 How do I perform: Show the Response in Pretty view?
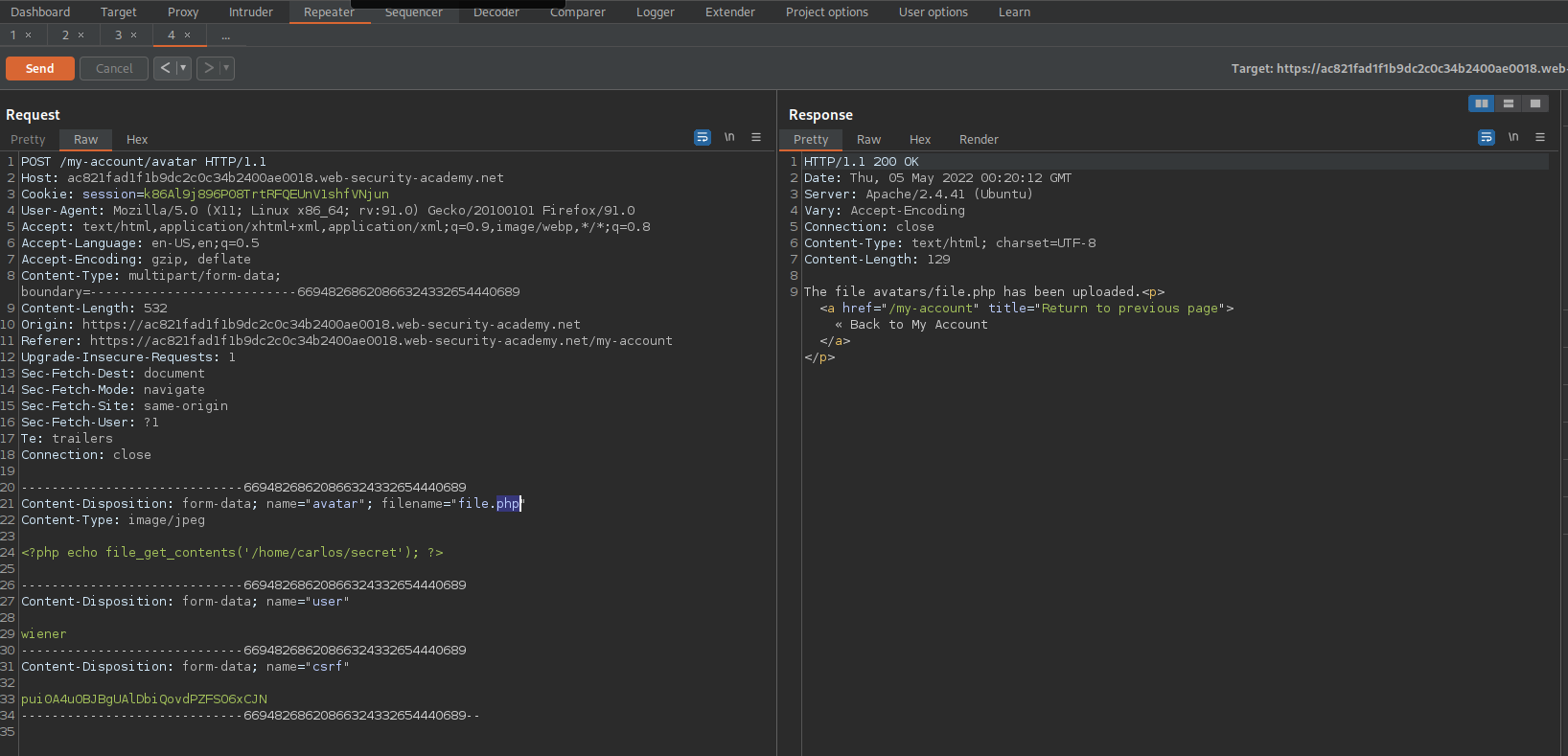click(x=811, y=140)
